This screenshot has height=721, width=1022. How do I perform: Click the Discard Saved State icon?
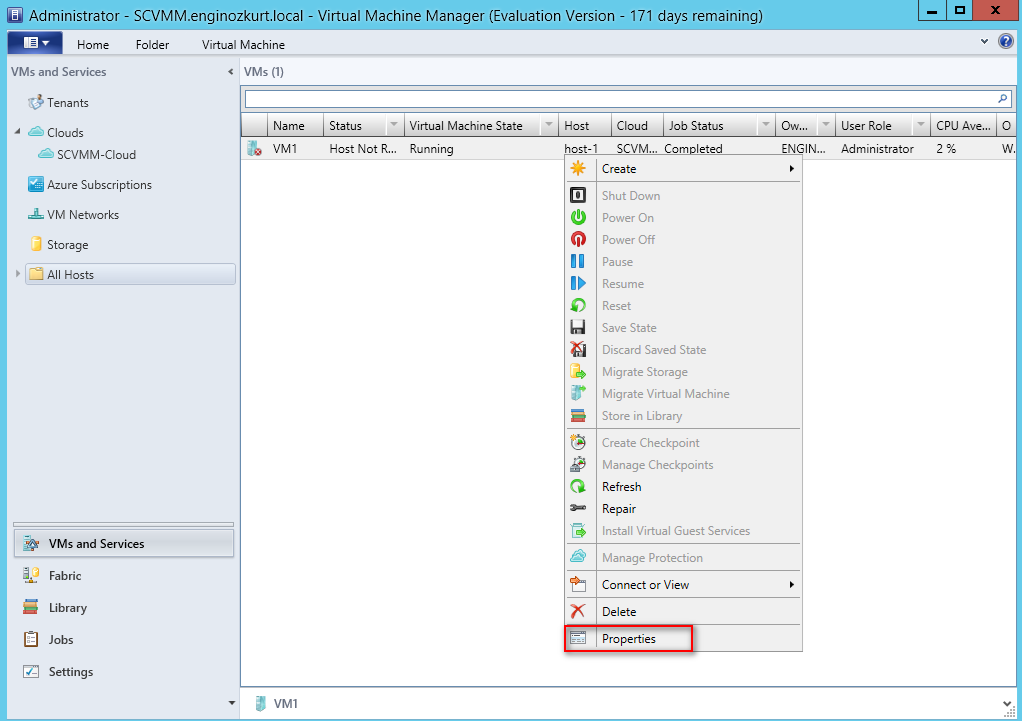point(577,349)
